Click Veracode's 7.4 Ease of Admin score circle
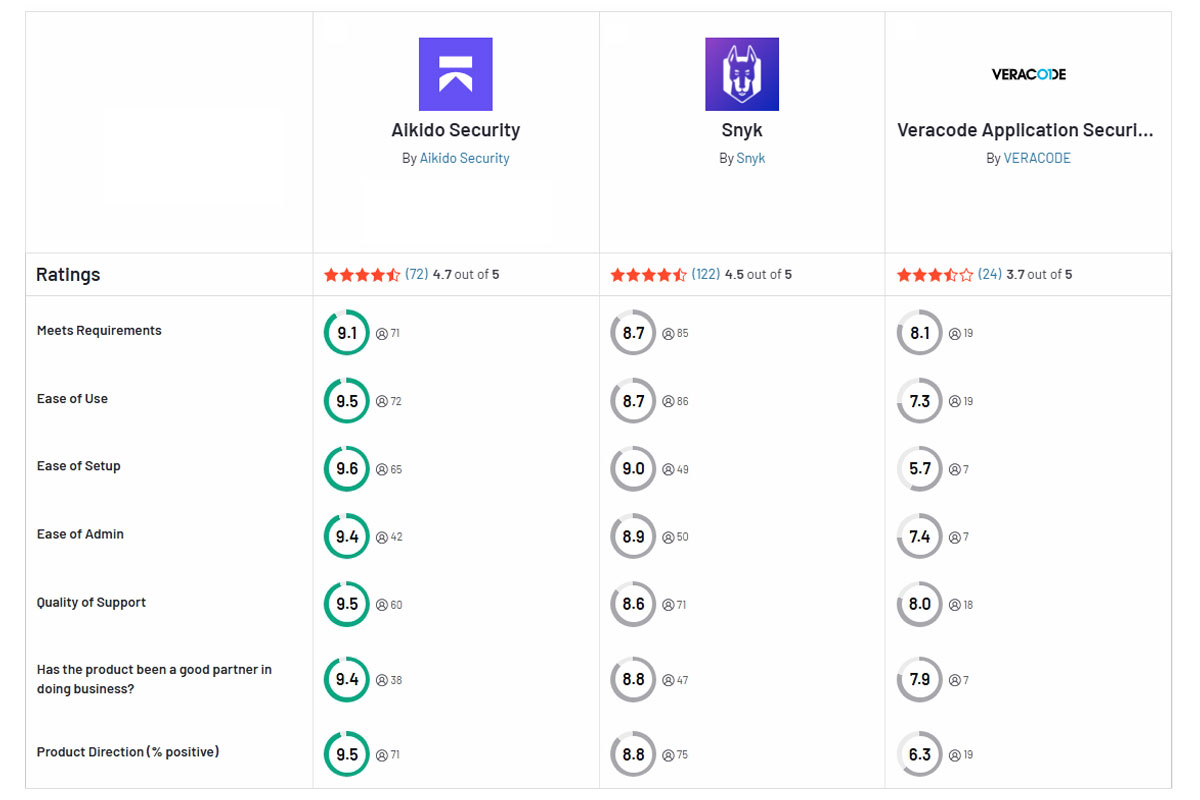Viewport: 1200px width, 800px height. tap(920, 537)
